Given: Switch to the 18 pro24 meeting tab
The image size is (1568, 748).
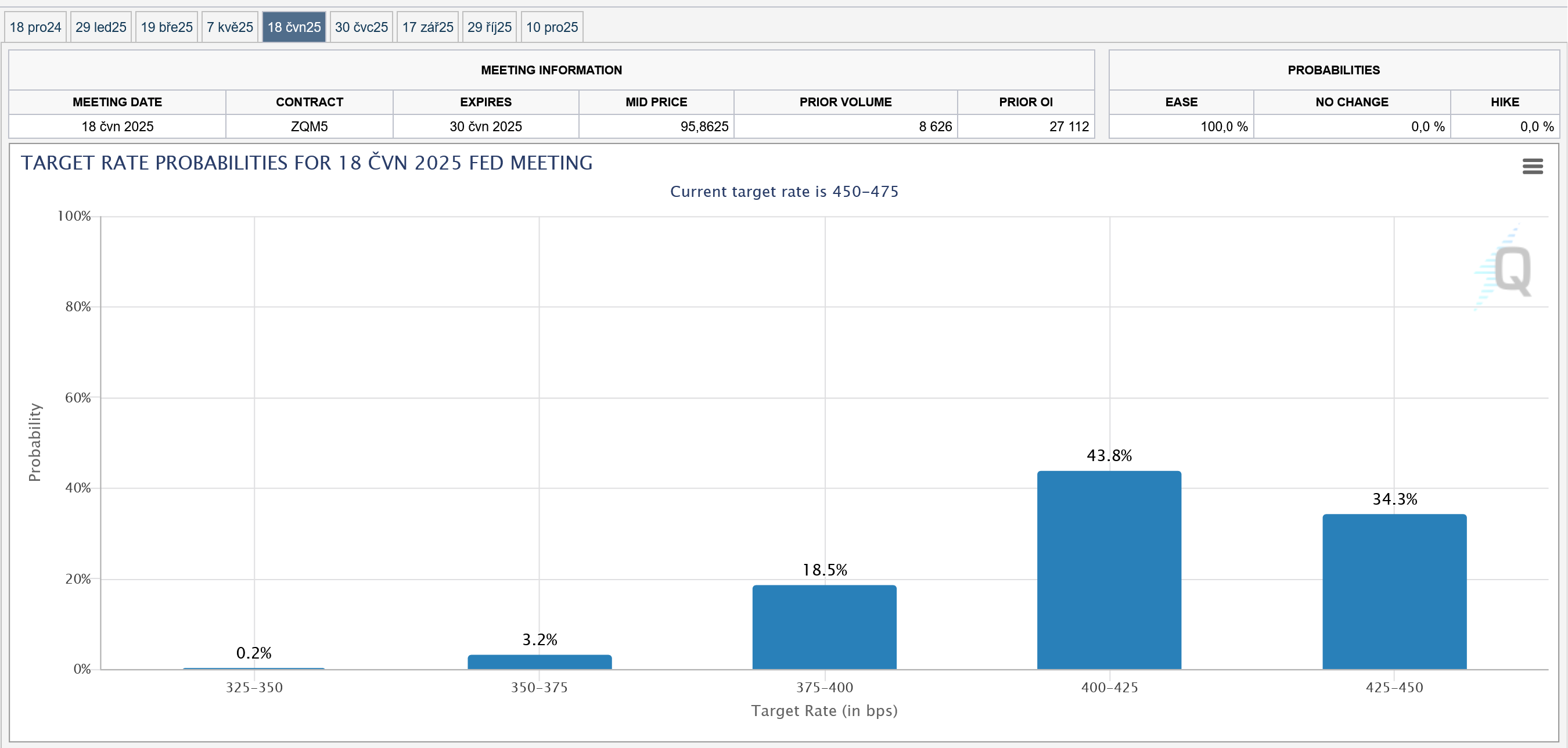Looking at the screenshot, I should click(35, 27).
